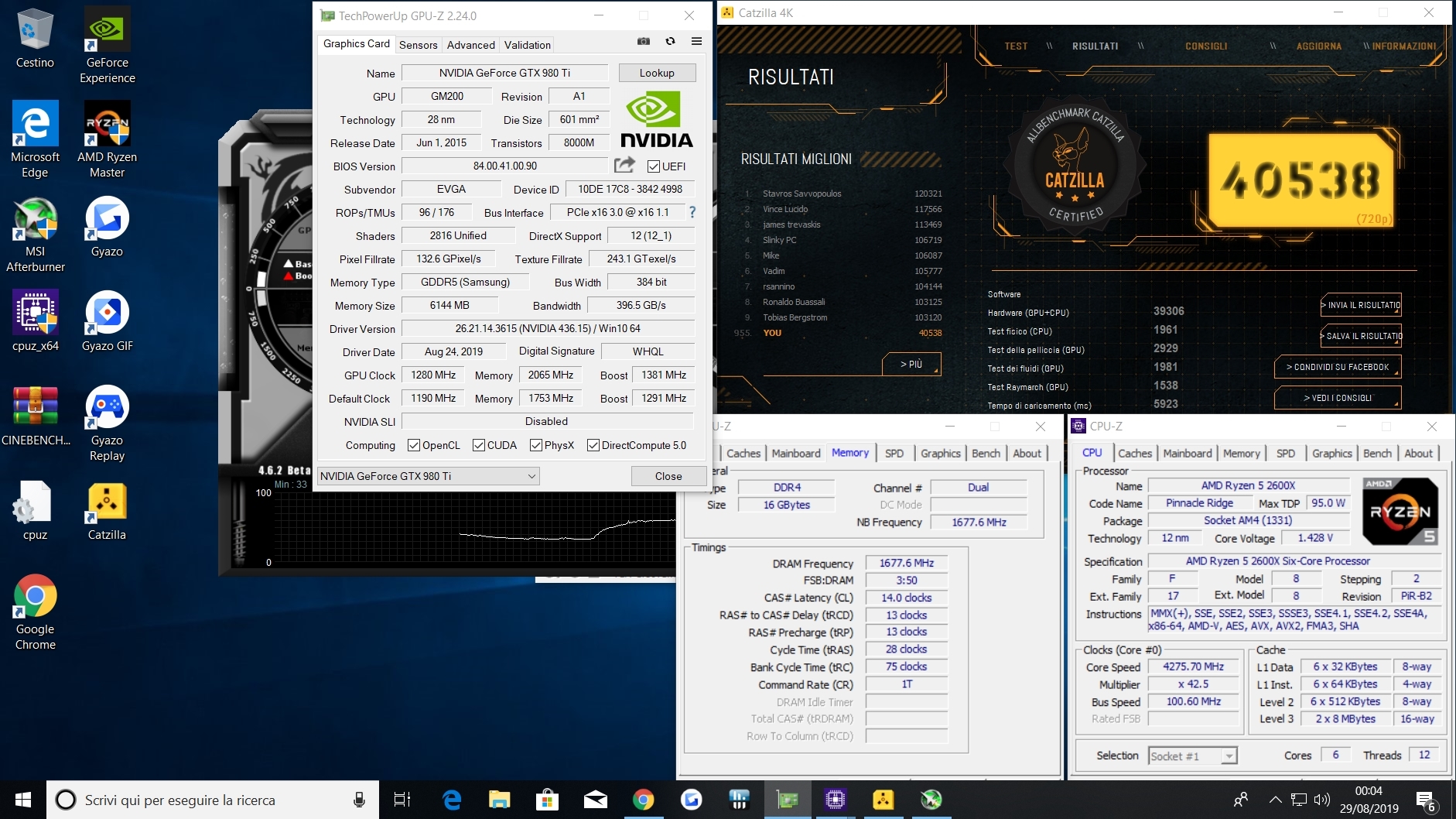Image resolution: width=1456 pixels, height=819 pixels.
Task: Click the Chrome icon in the taskbar
Action: pyautogui.click(x=644, y=800)
